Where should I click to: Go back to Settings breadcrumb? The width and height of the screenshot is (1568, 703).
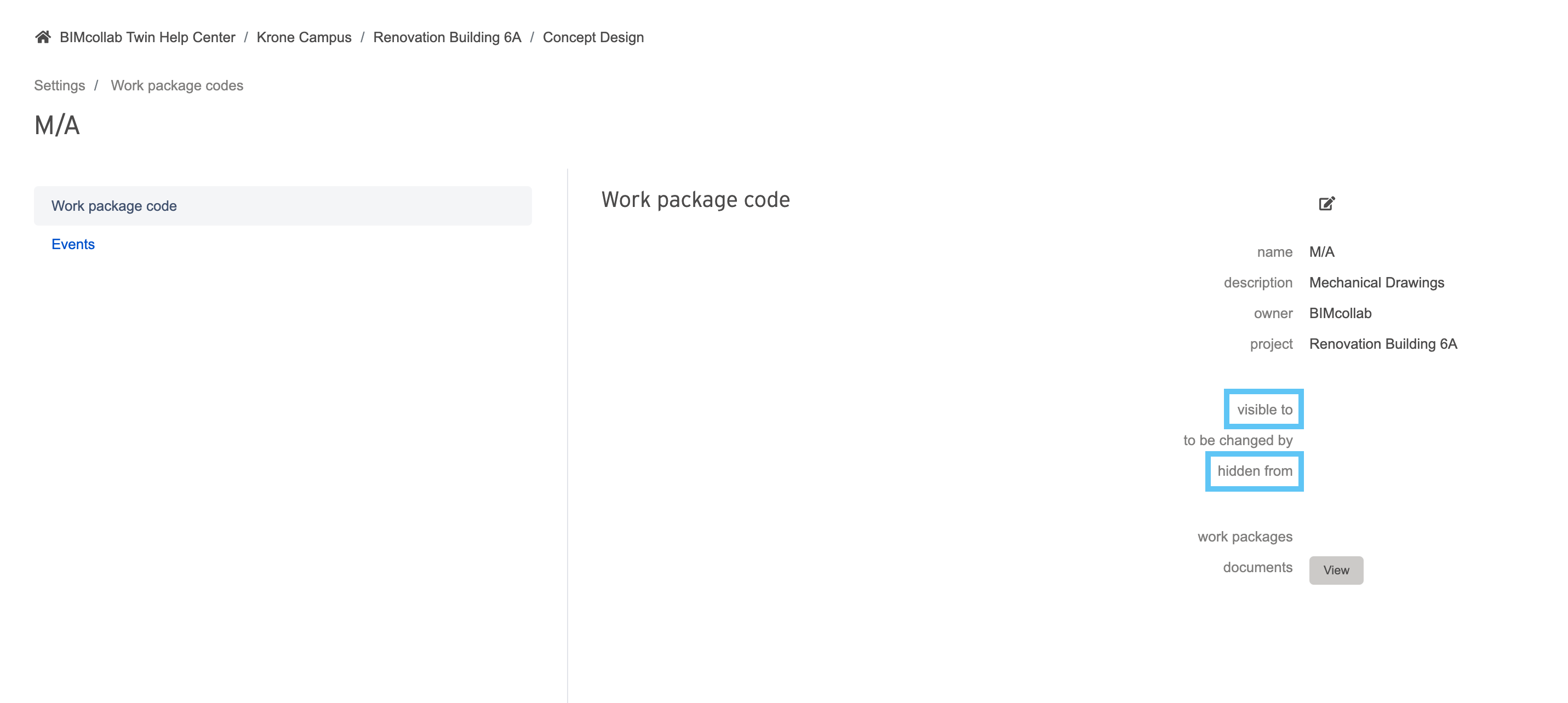tap(60, 86)
